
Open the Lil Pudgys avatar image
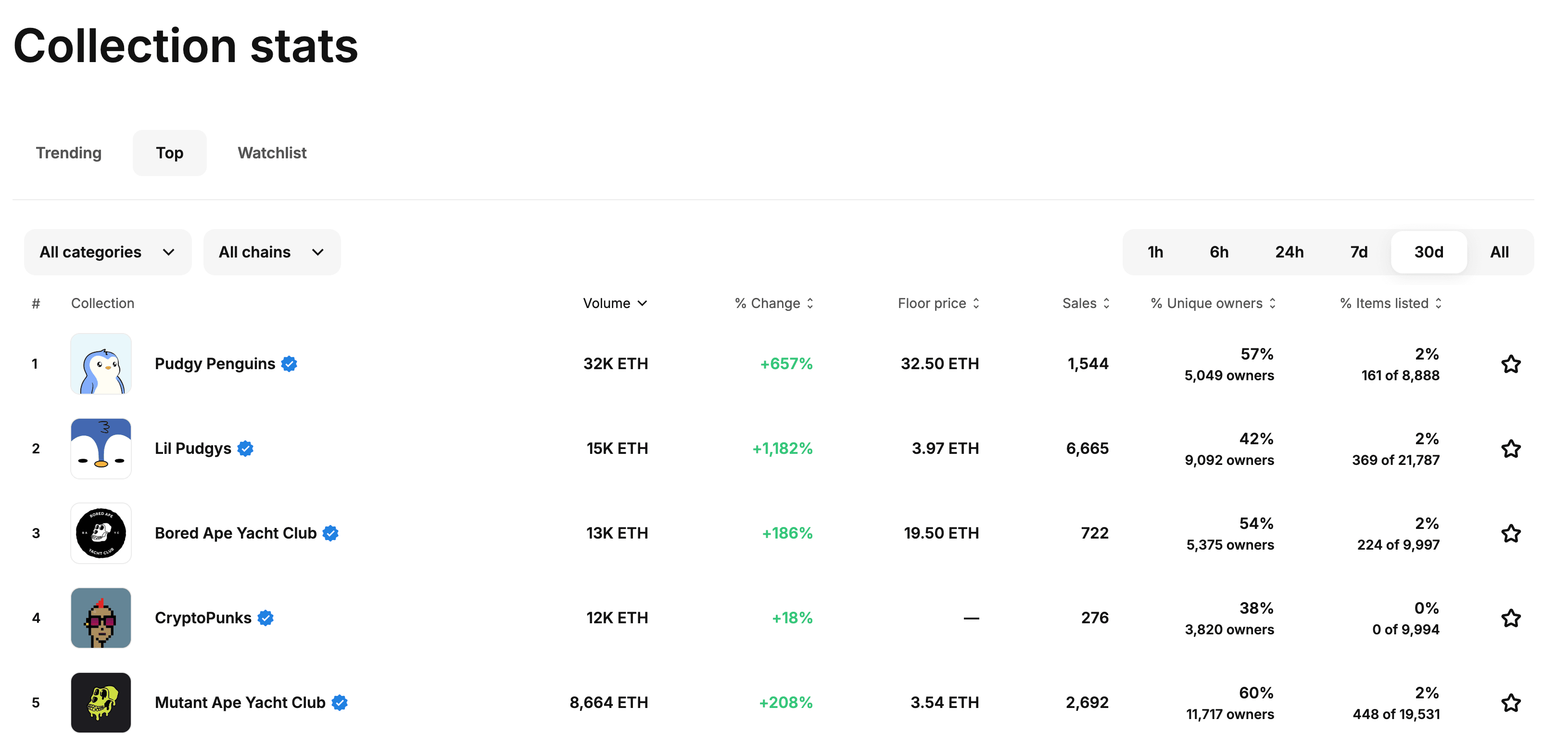click(101, 448)
